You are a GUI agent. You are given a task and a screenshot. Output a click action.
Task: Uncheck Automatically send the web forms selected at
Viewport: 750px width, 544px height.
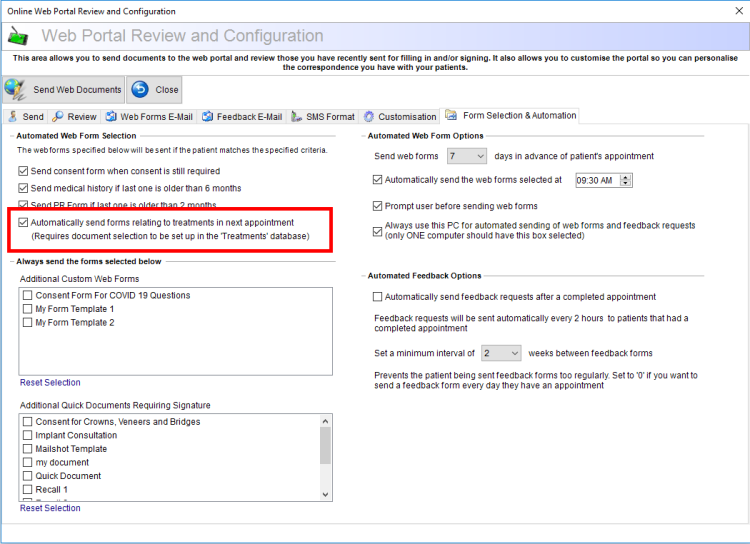point(377,180)
